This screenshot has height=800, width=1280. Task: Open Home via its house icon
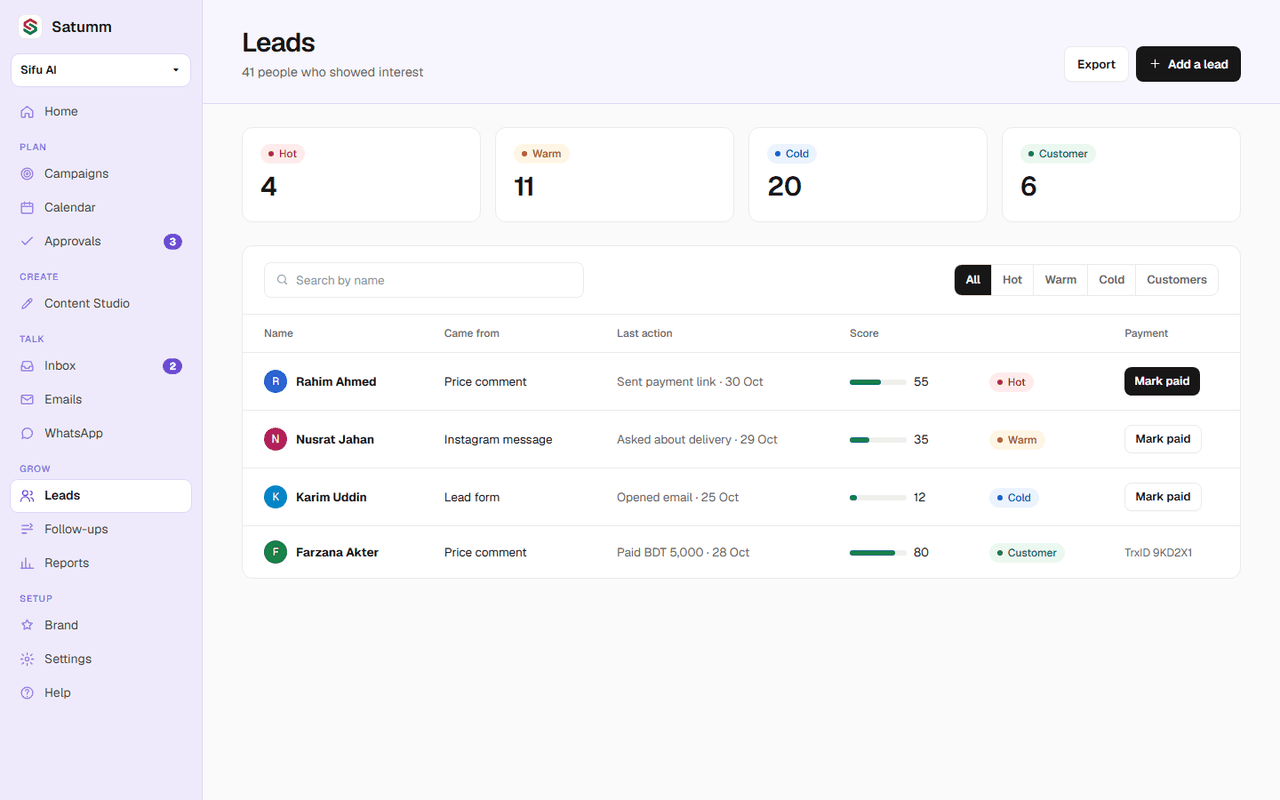pyautogui.click(x=27, y=112)
